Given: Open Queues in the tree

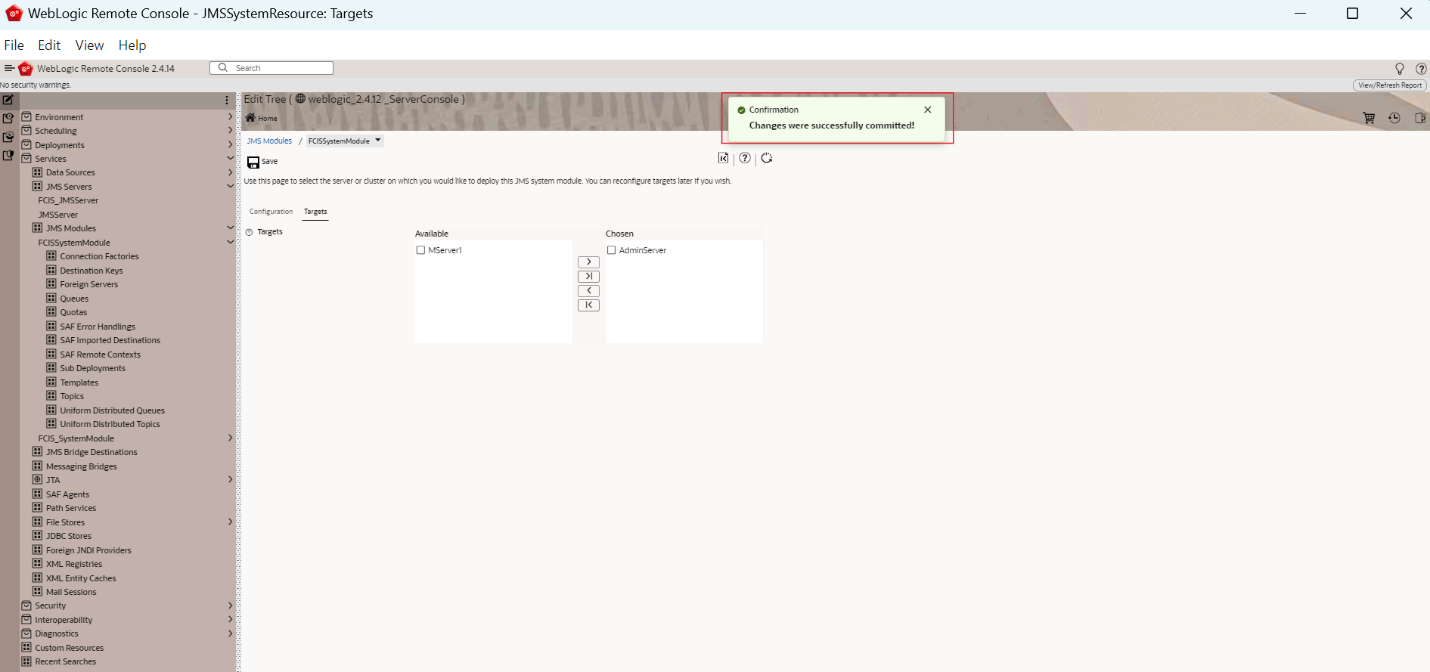Looking at the screenshot, I should click(74, 299).
